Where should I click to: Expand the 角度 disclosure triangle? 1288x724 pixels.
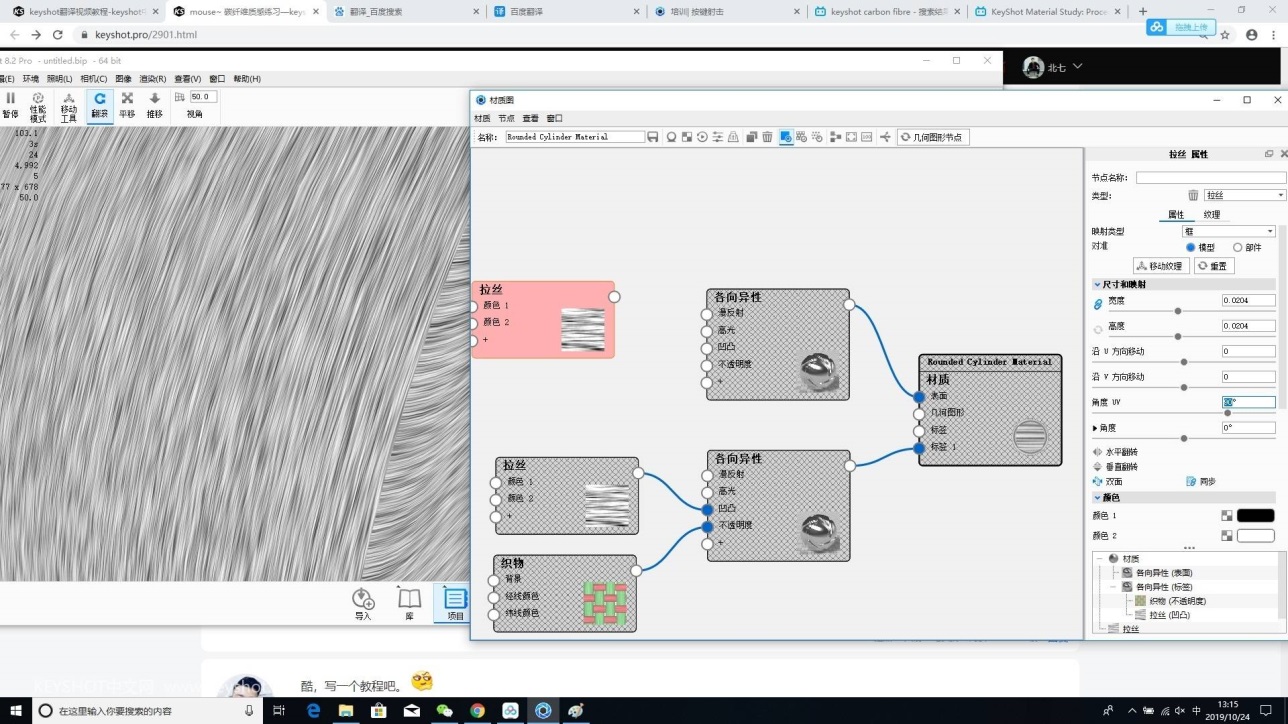coord(1096,428)
